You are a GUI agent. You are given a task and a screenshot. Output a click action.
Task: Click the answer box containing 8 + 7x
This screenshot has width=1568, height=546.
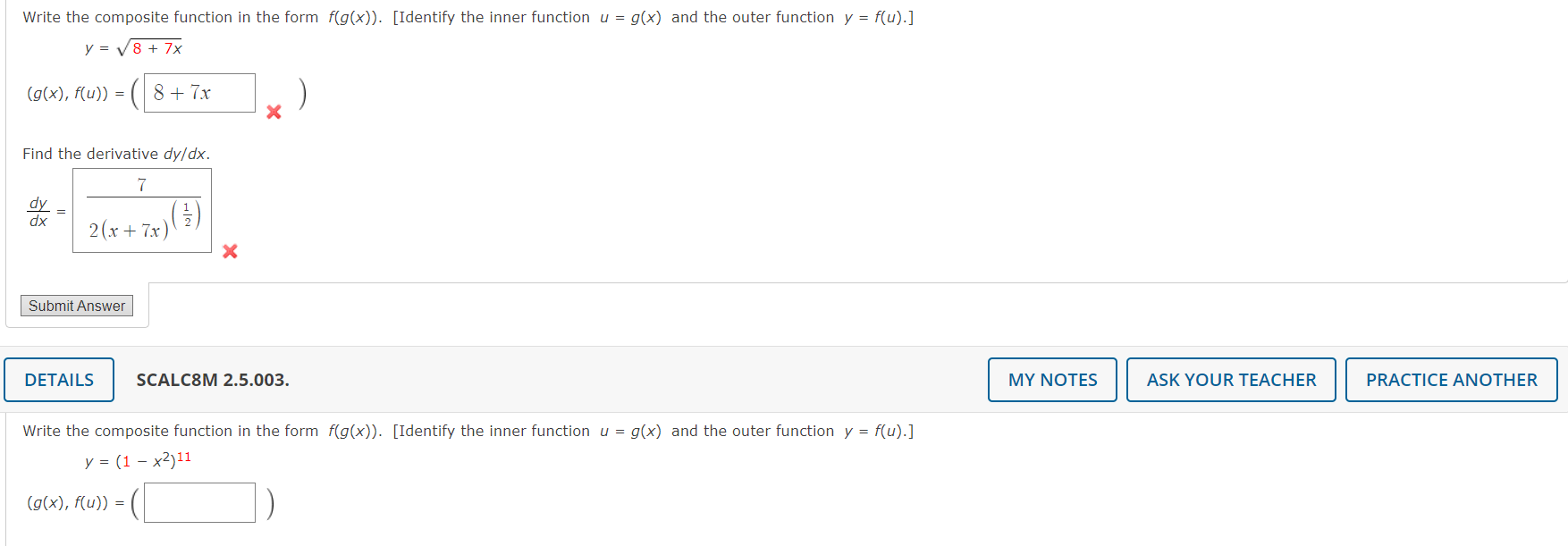pos(198,92)
